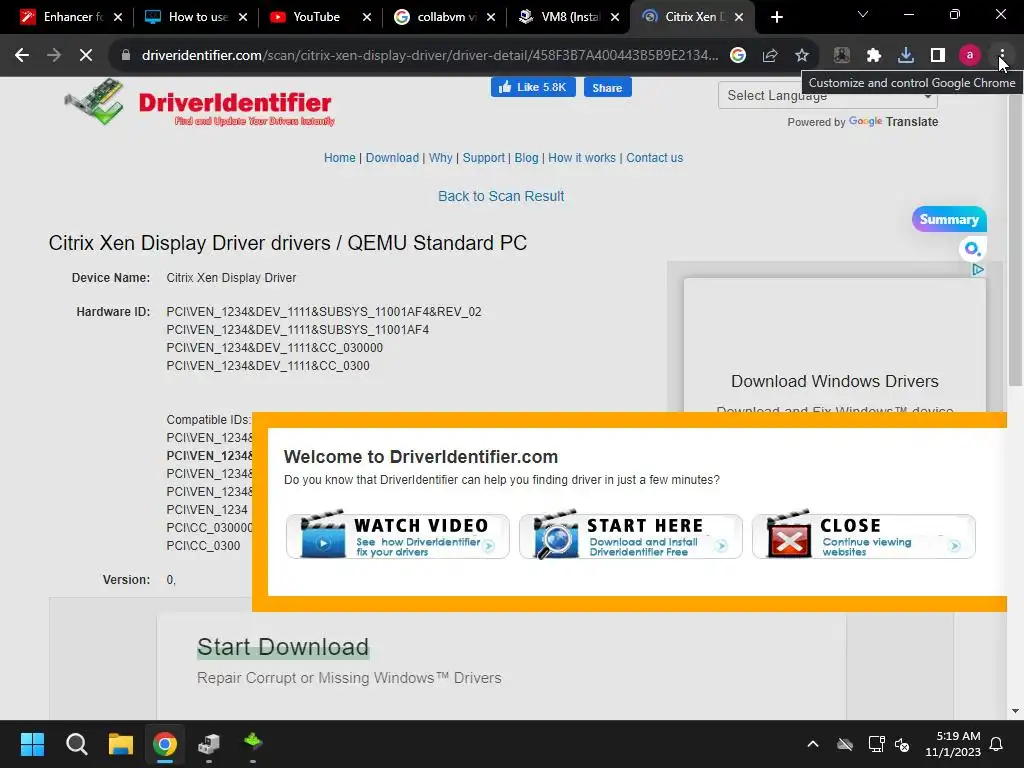The width and height of the screenshot is (1024, 768).
Task: Click the AdChoices triangle icon
Action: pos(978,270)
